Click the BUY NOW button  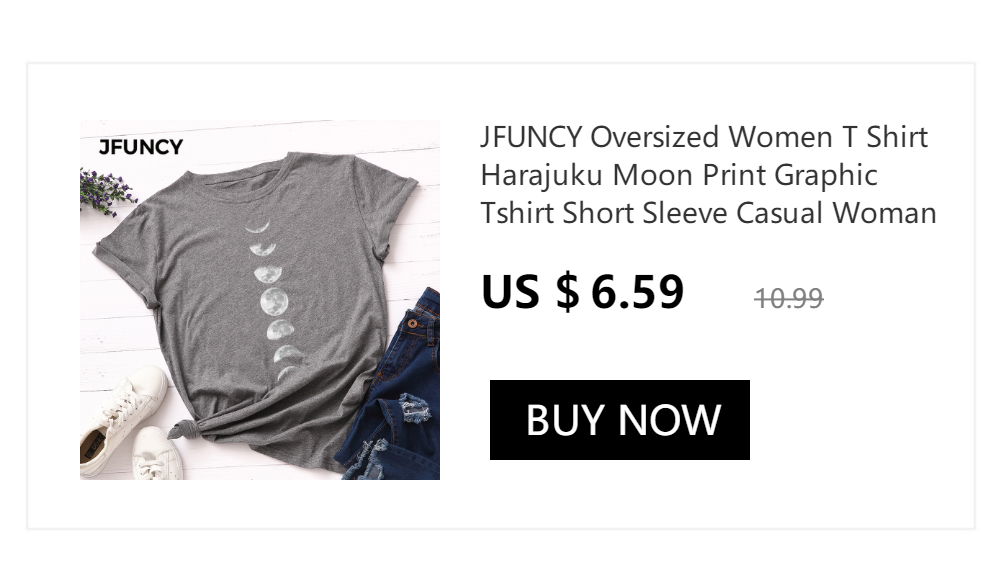[619, 420]
